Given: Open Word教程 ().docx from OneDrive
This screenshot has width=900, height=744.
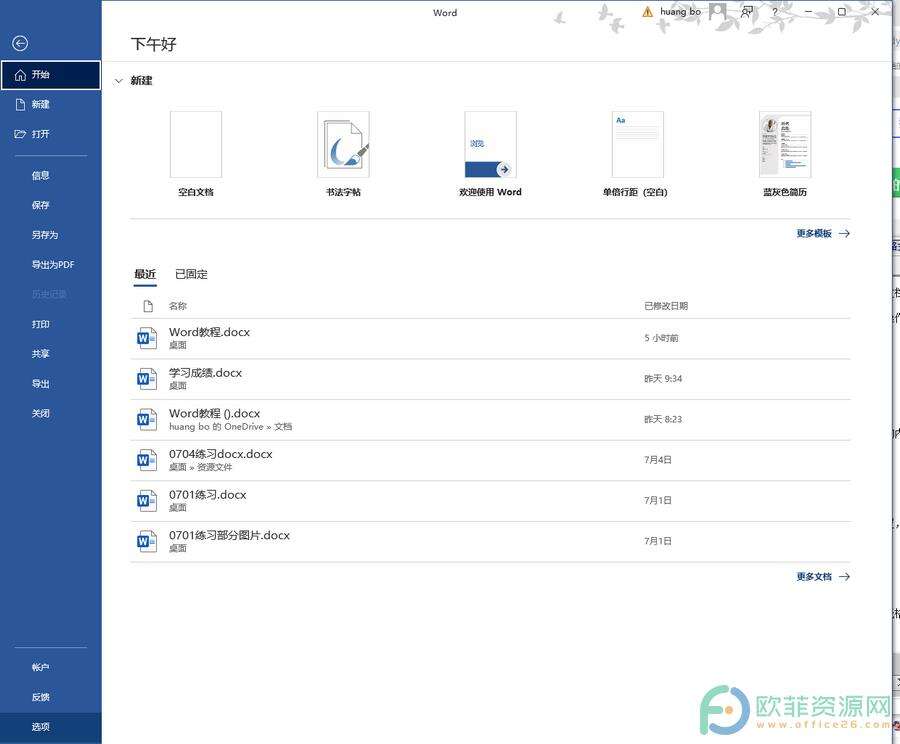Looking at the screenshot, I should click(490, 420).
